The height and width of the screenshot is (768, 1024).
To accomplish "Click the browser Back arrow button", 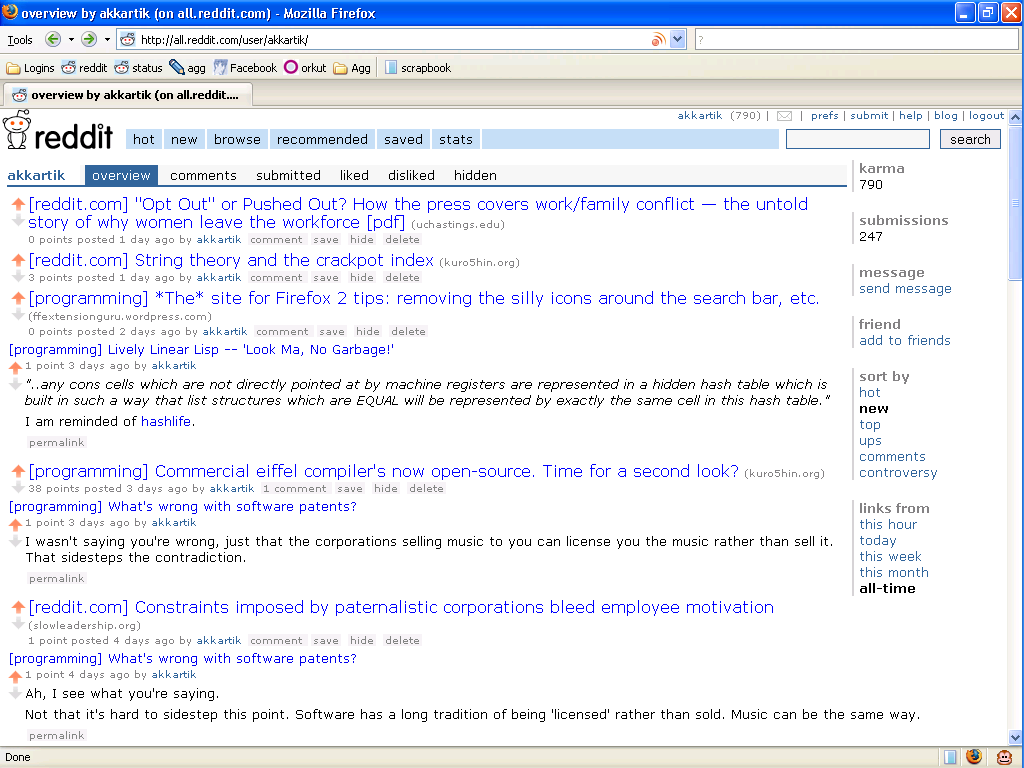I will tap(53, 40).
